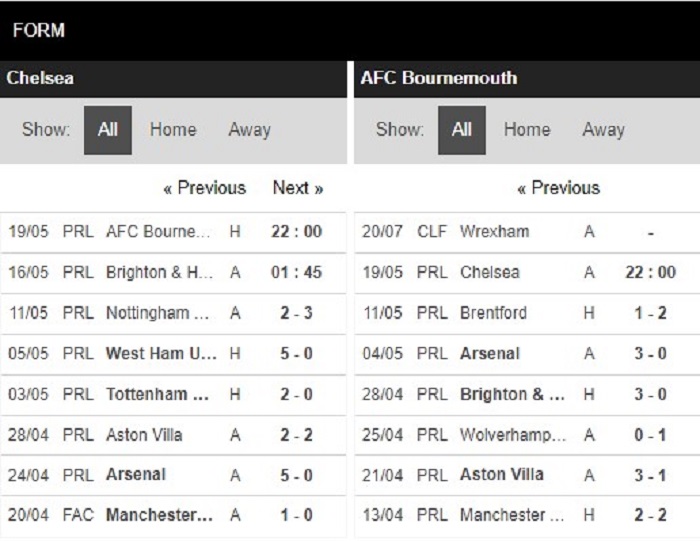Go to Next Chelsea matches

coord(298,187)
